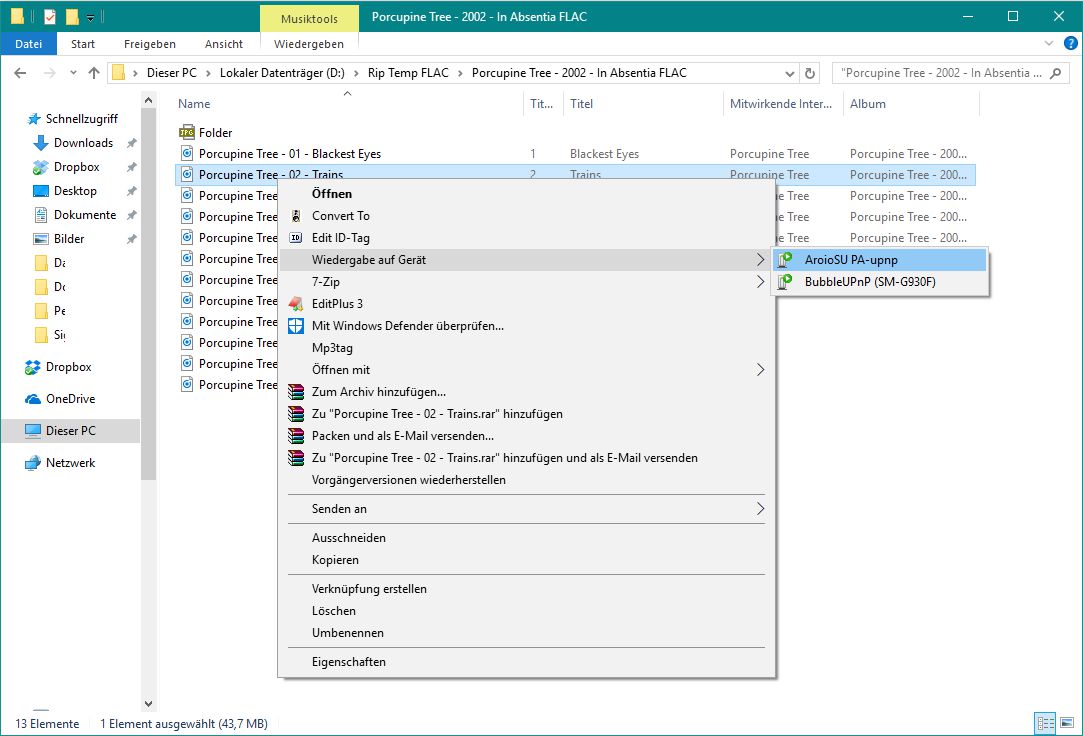Click the Dokumente icon in sidebar
This screenshot has height=736, width=1083.
tap(41, 215)
